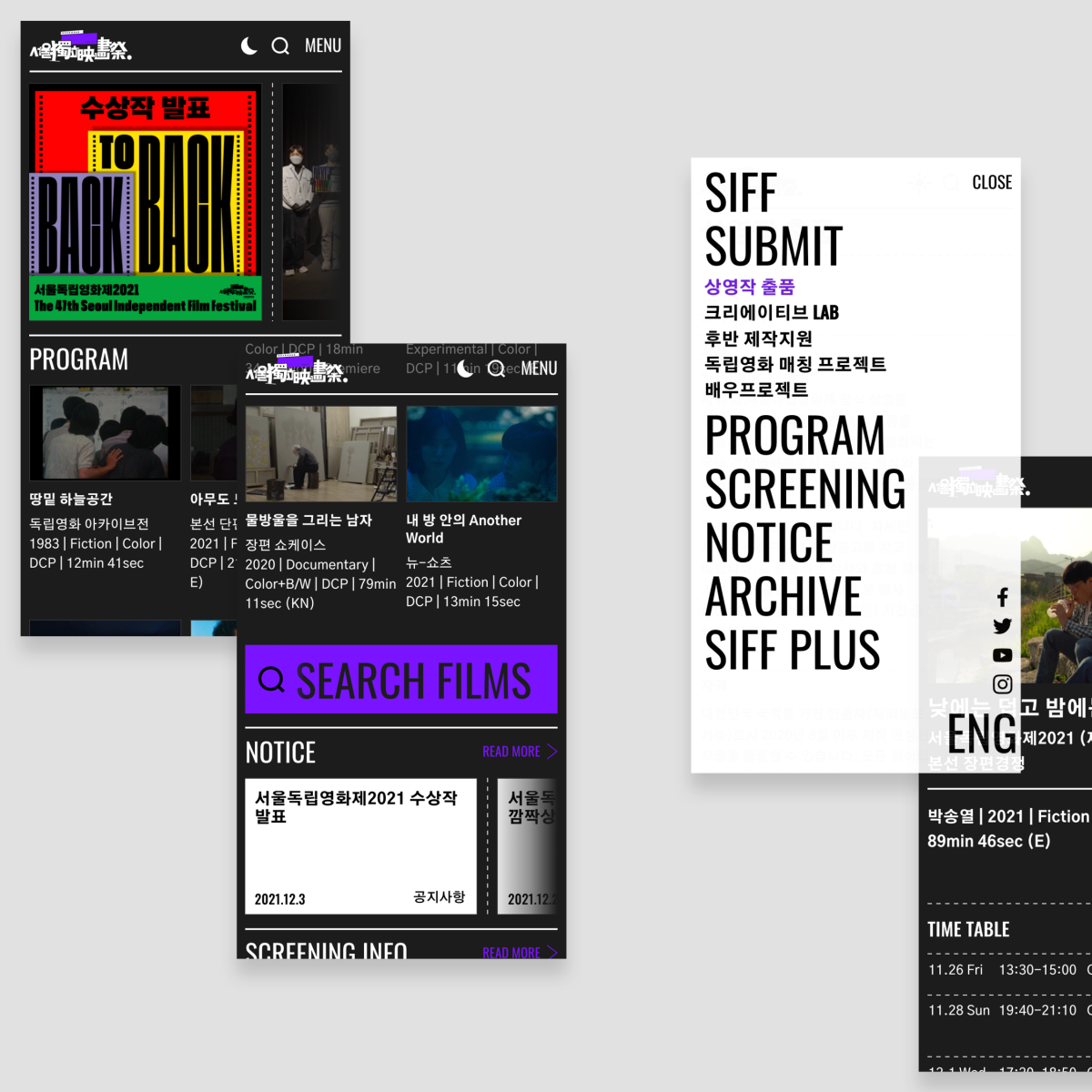
Task: Open ARCHIVE menu item
Action: (784, 596)
